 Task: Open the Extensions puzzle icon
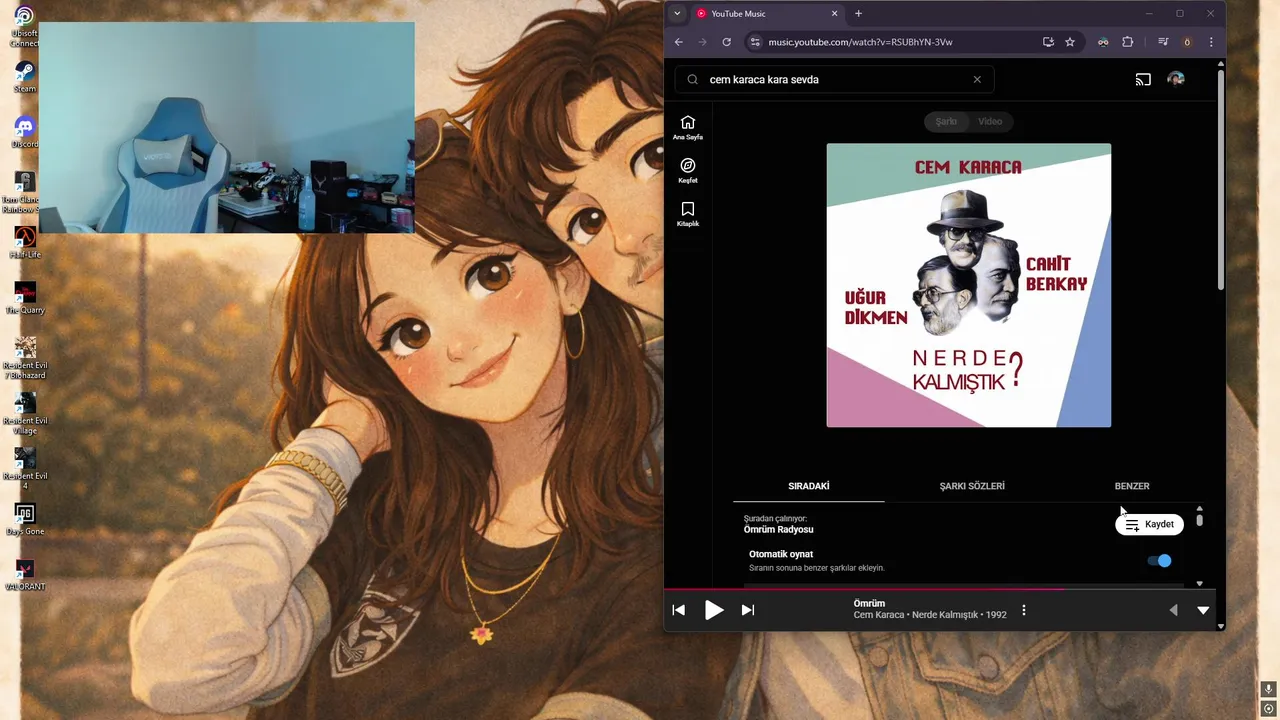tap(1128, 42)
